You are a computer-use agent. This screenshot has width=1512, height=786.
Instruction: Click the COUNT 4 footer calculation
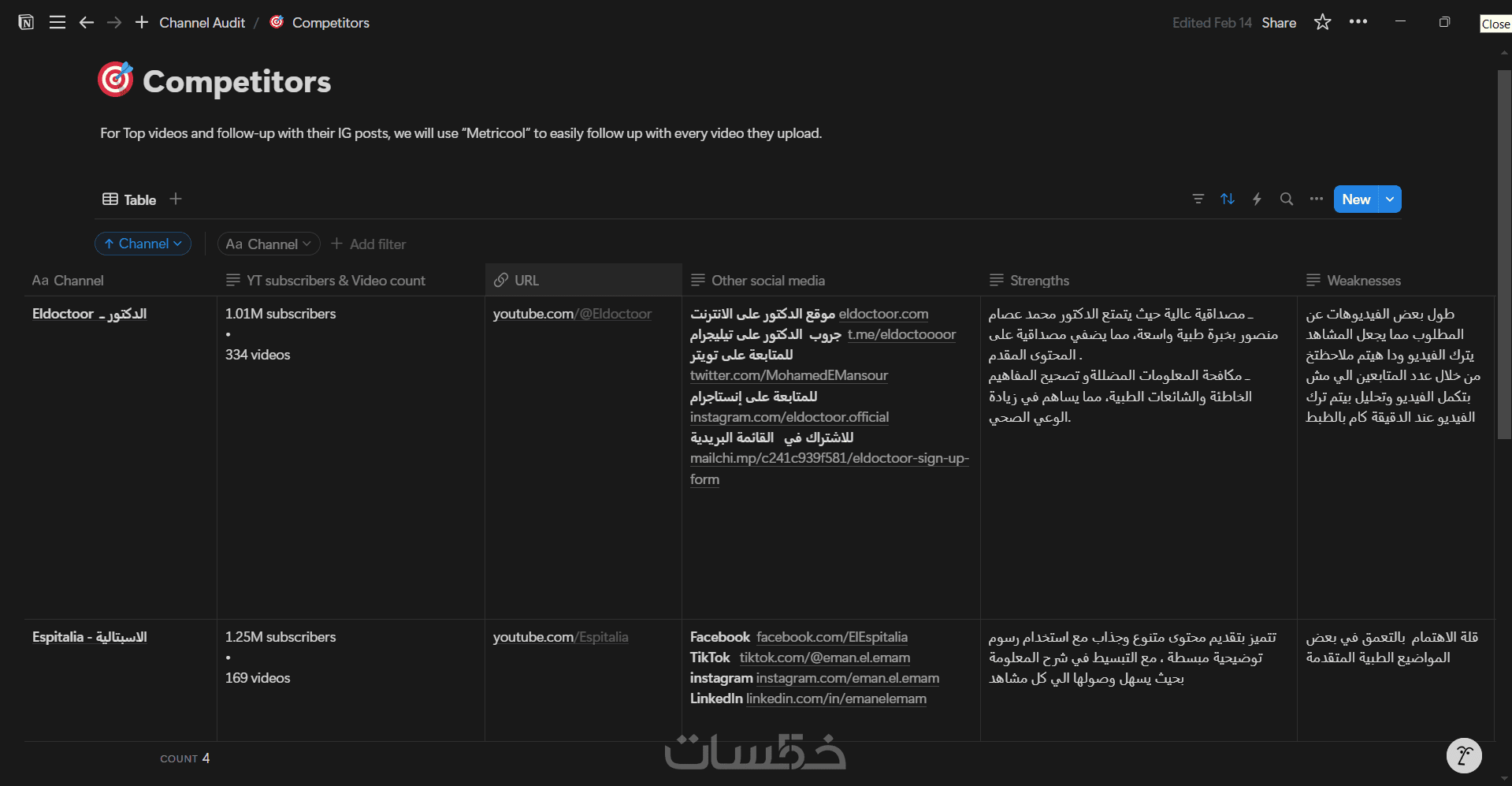[185, 758]
